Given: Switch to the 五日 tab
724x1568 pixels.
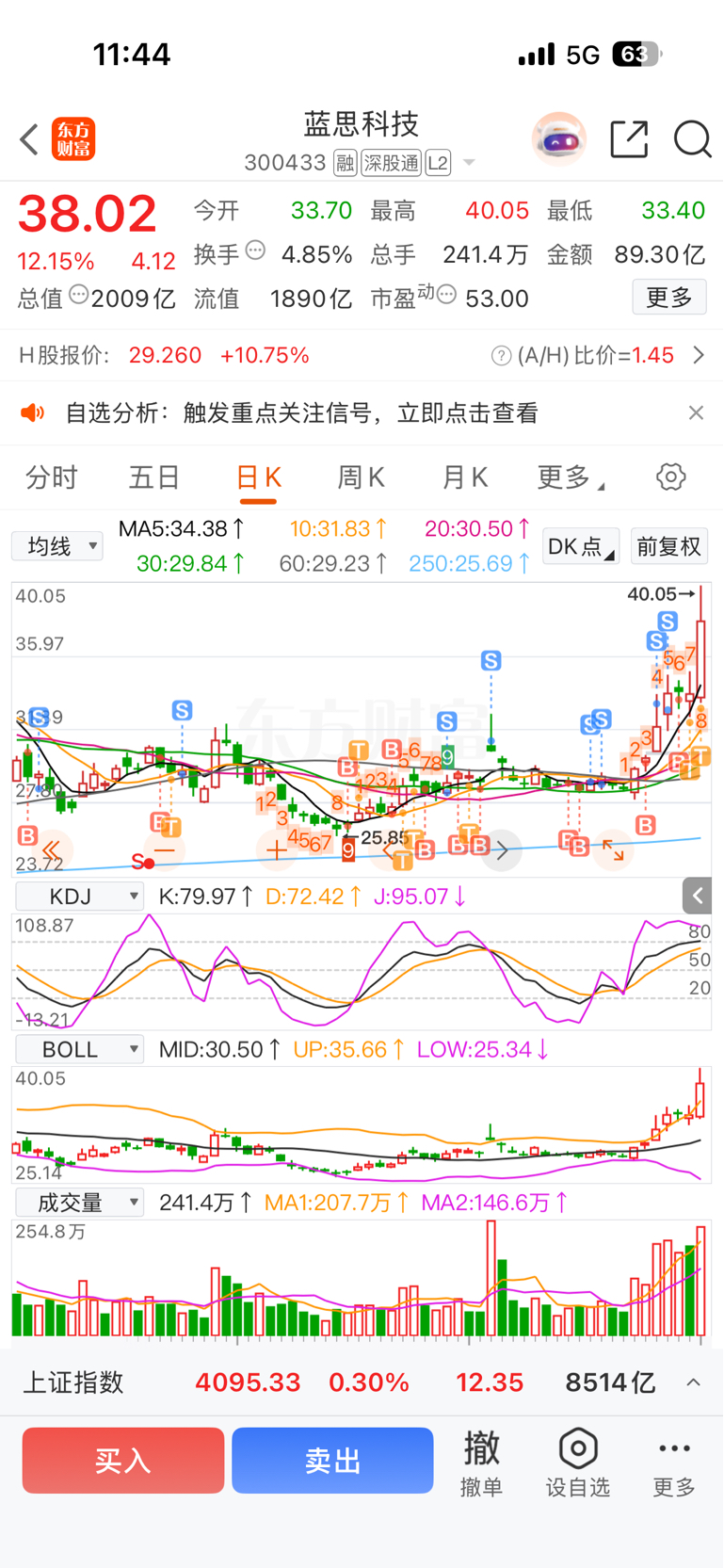Looking at the screenshot, I should click(x=153, y=477).
